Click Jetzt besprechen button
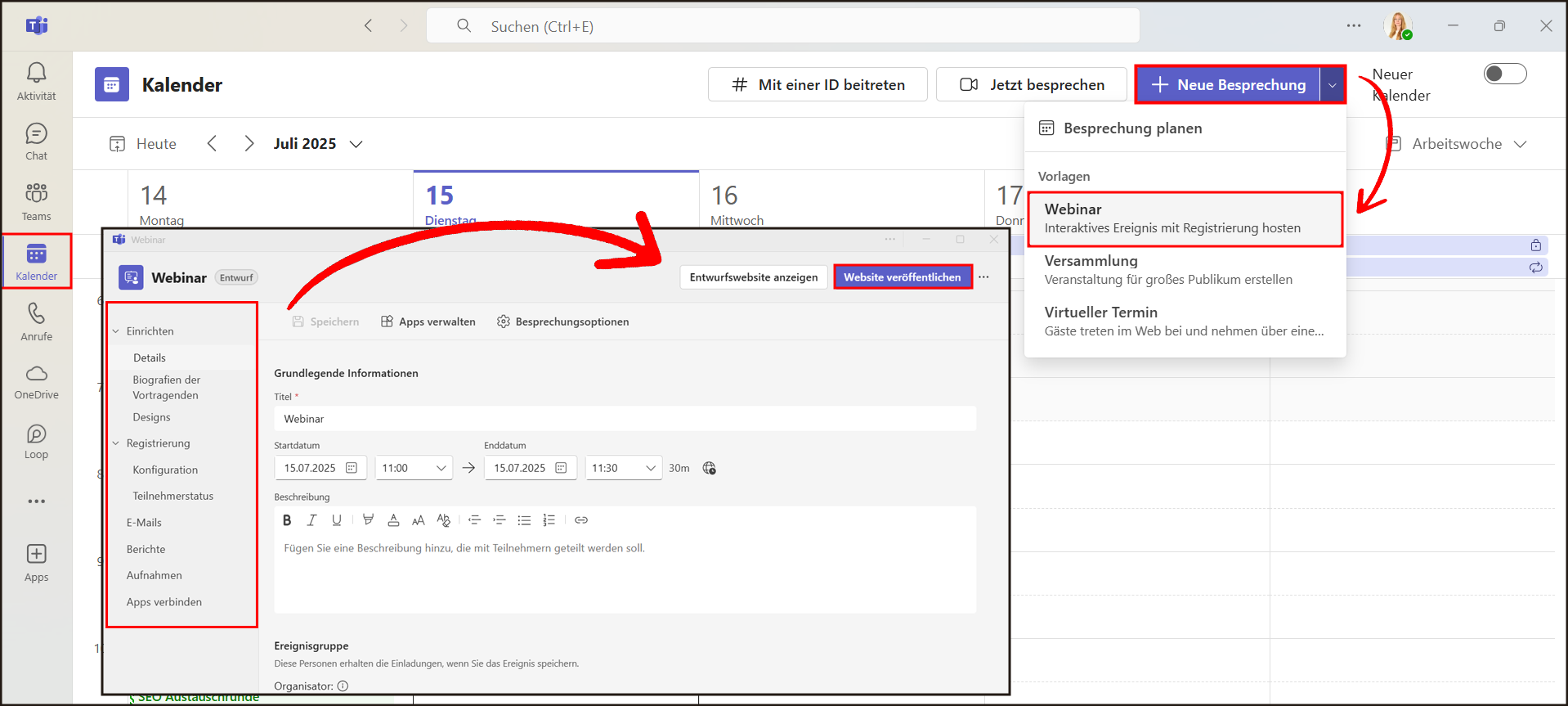Image resolution: width=1568 pixels, height=706 pixels. (x=1032, y=85)
